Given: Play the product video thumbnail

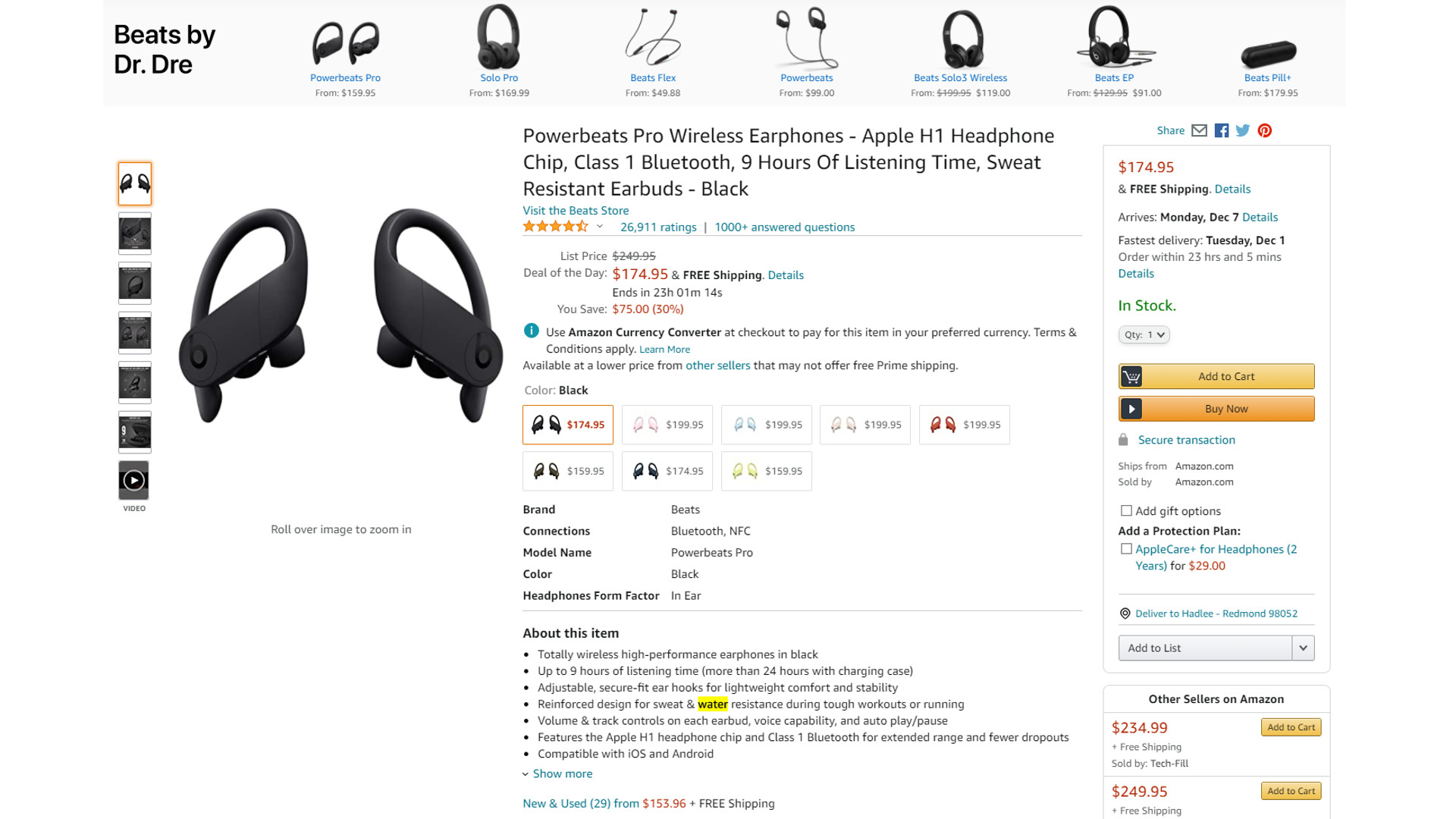Looking at the screenshot, I should [x=134, y=480].
